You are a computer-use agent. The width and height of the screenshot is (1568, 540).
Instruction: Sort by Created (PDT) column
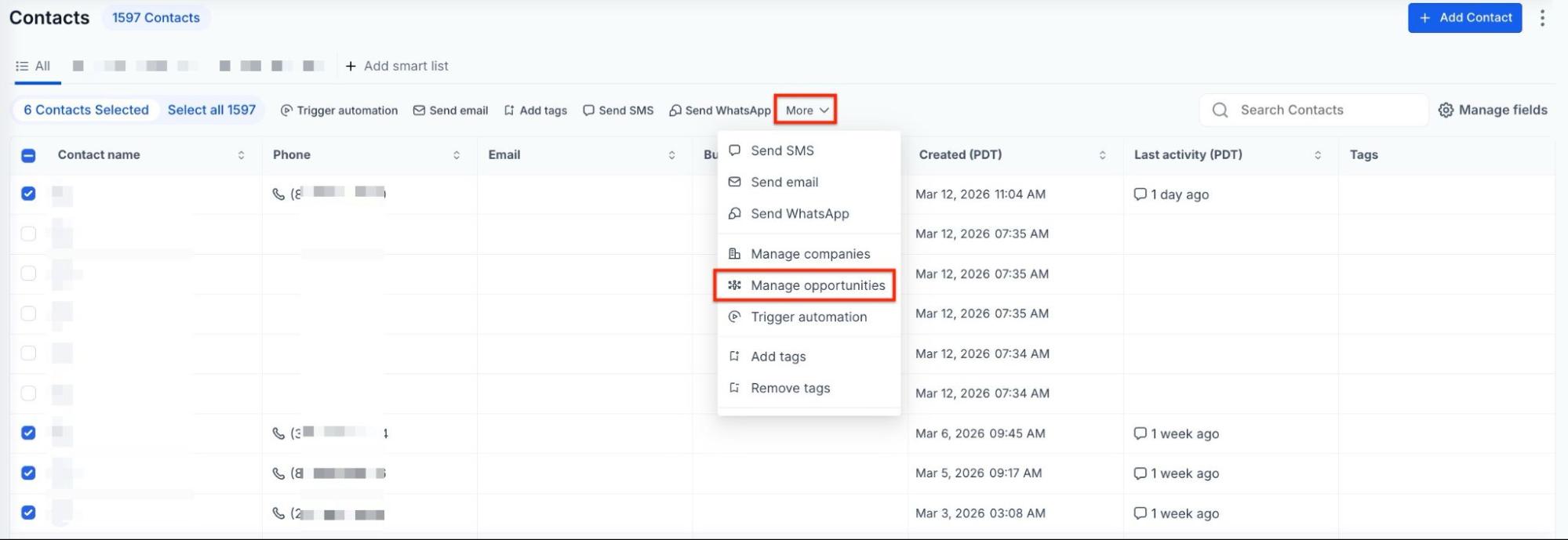pos(1102,155)
